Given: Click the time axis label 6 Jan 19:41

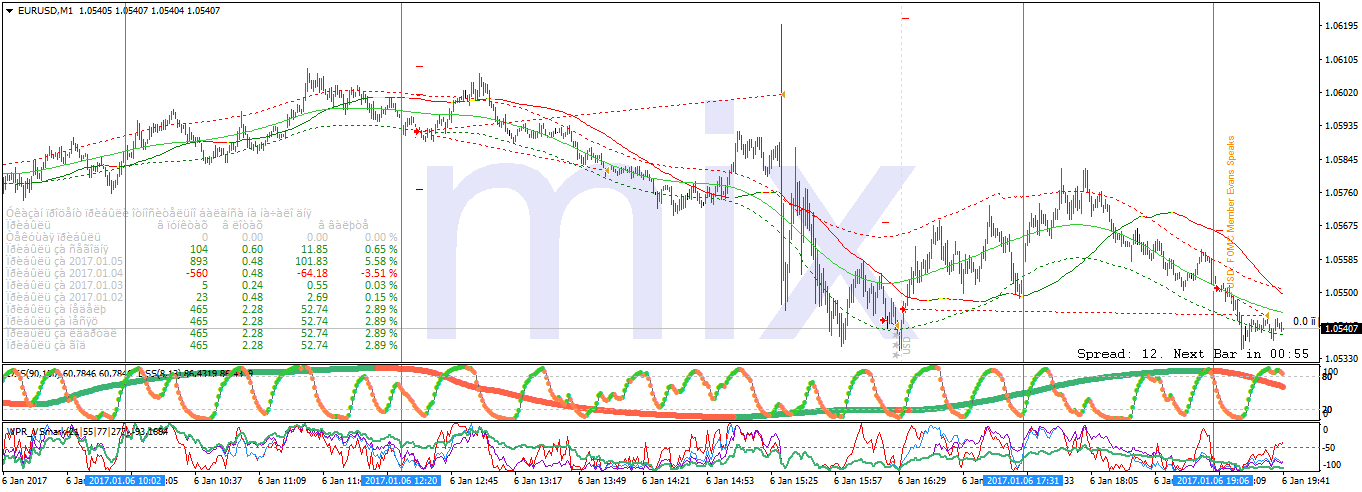Looking at the screenshot, I should (1306, 481).
